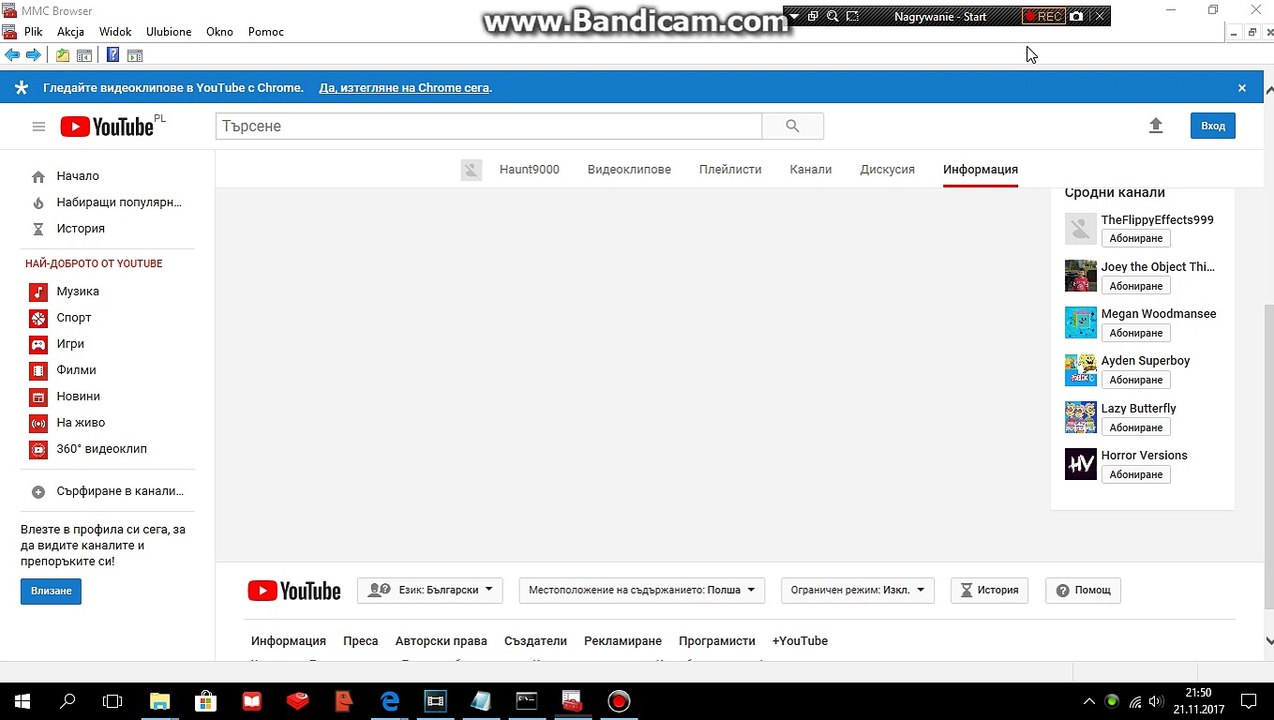This screenshot has width=1274, height=720.
Task: Open the Plik menu
Action: click(x=33, y=32)
